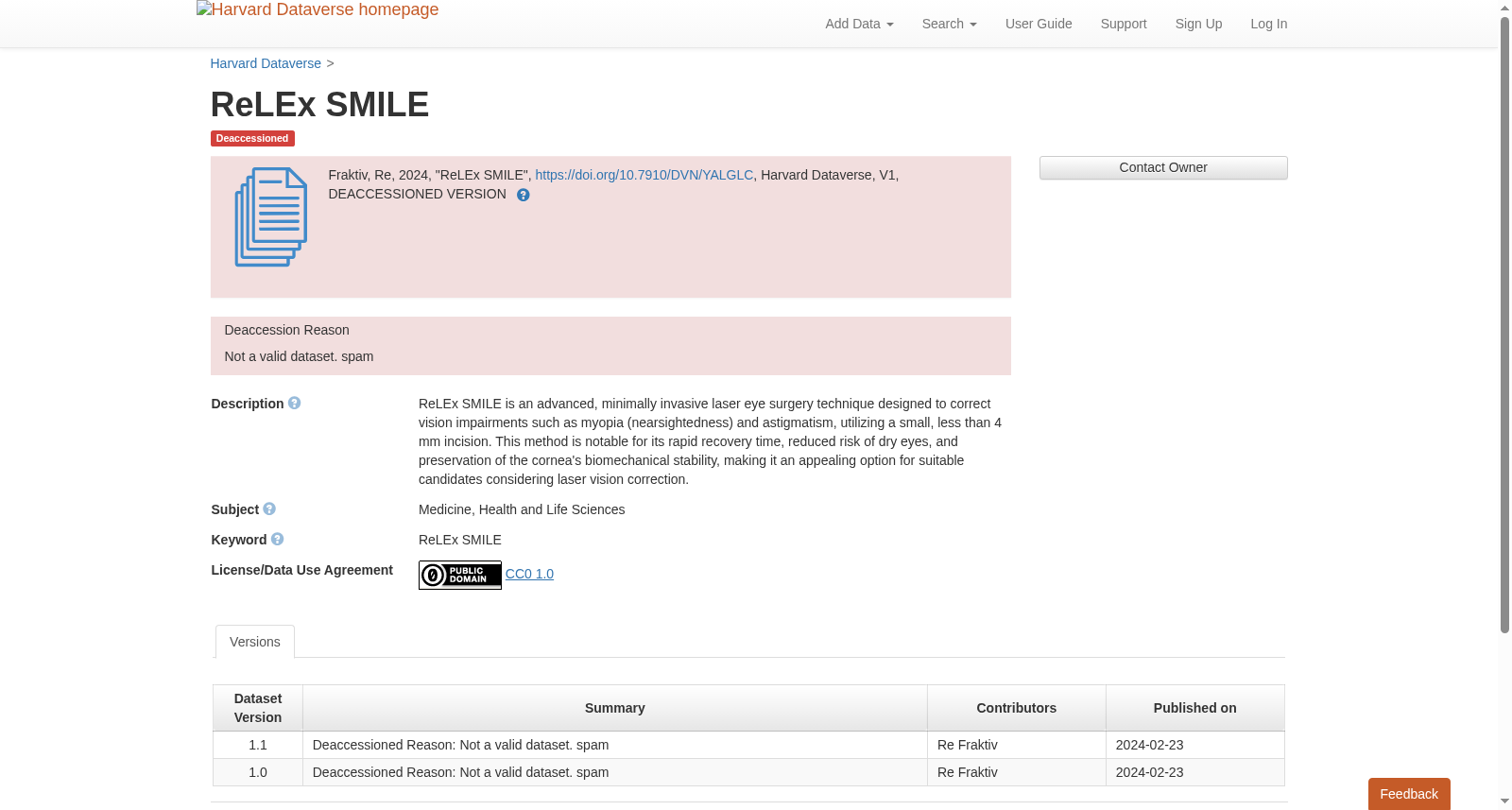Screen dimensions: 1512x810
Task: Open the User Guide menu item
Action: [x=1039, y=24]
